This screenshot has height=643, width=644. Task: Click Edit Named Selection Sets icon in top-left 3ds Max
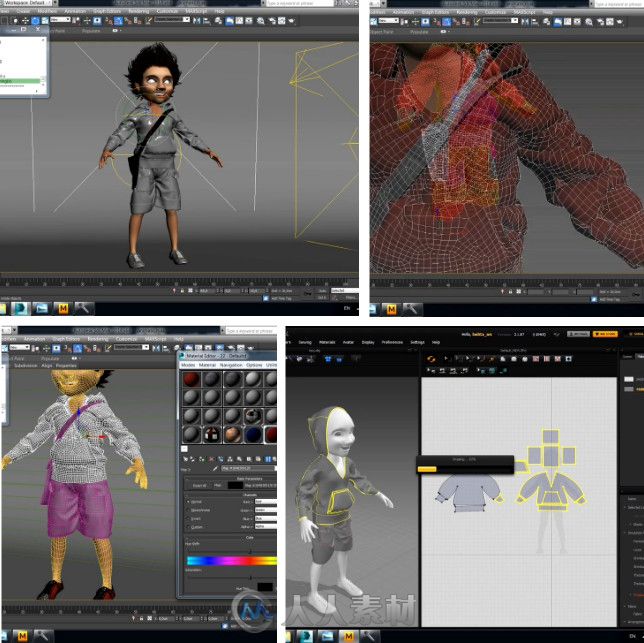148,21
